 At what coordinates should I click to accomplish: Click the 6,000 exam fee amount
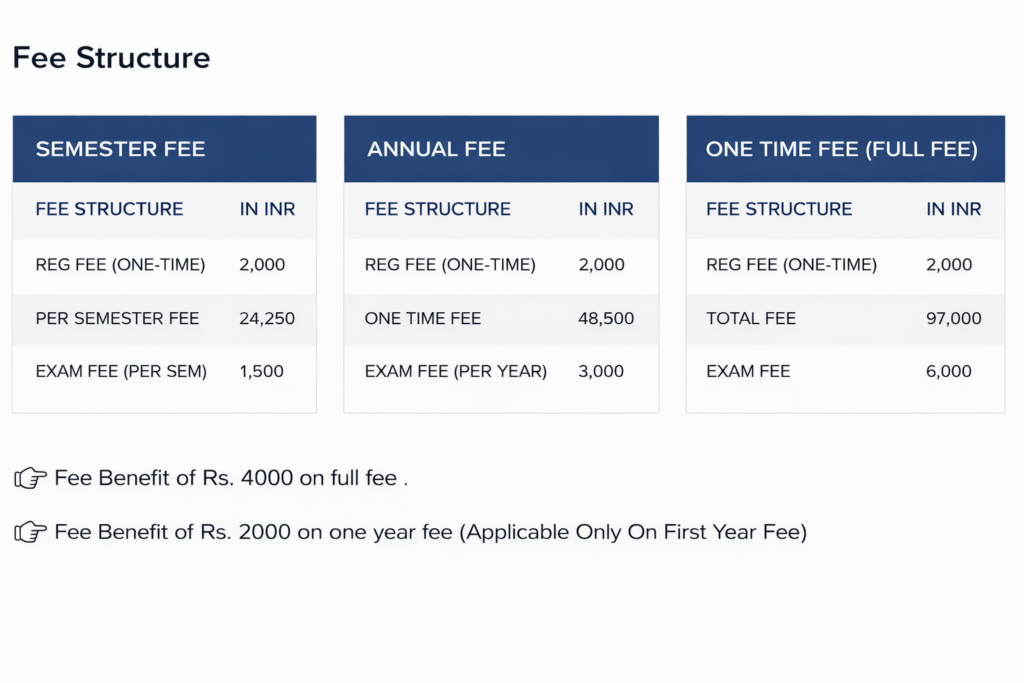pos(949,372)
